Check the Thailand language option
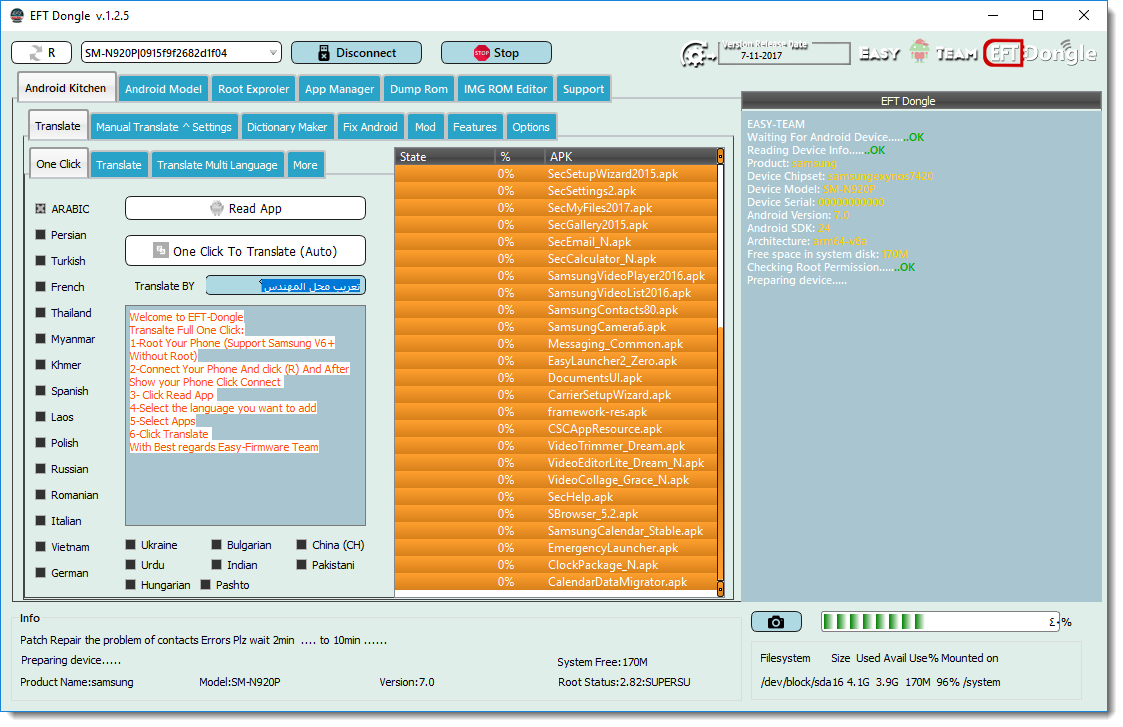 41,313
